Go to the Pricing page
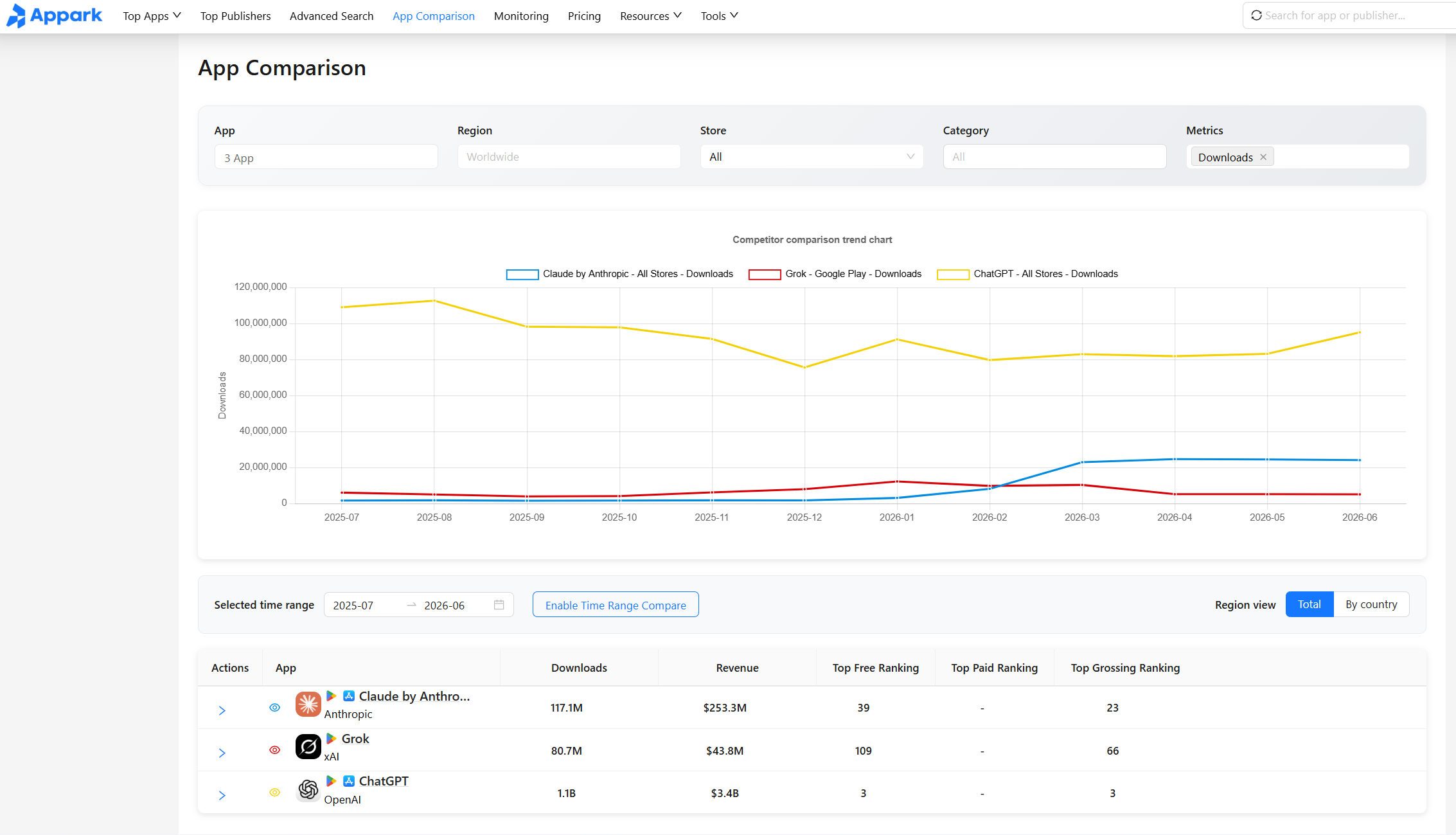 point(584,16)
